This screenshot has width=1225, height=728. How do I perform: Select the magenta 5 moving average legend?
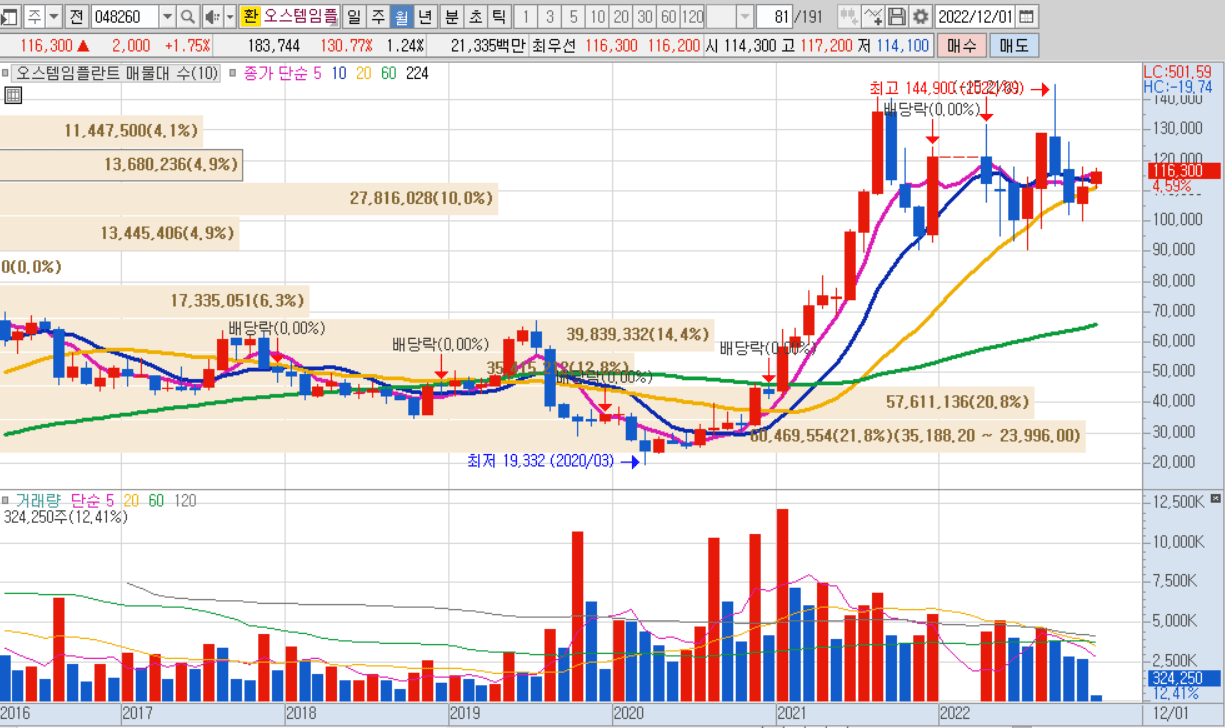coord(317,73)
